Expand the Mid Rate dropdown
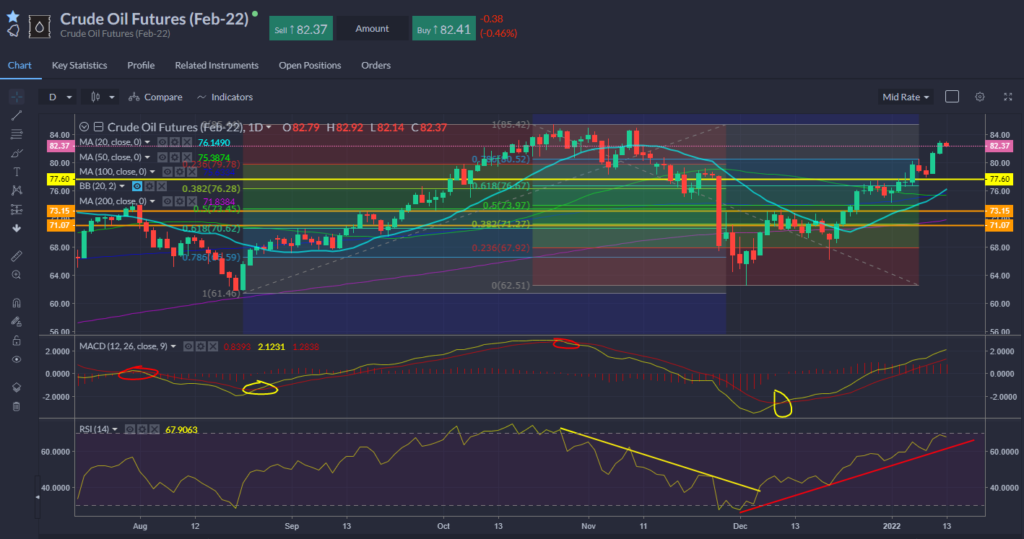The height and width of the screenshot is (539, 1024). tap(906, 97)
